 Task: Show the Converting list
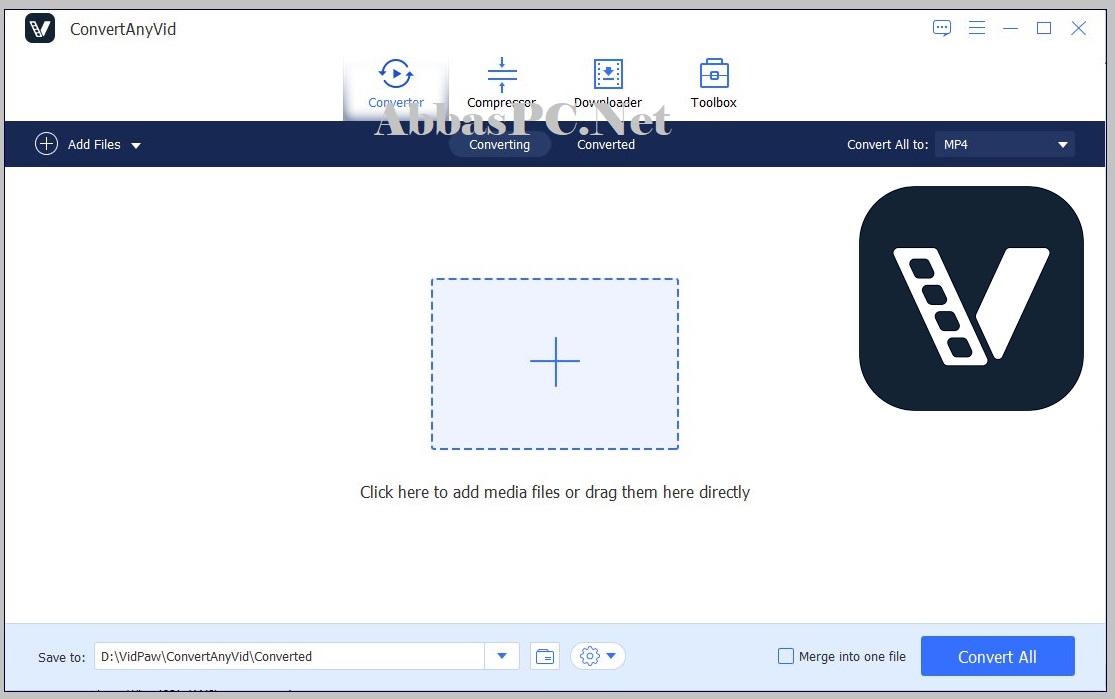pyautogui.click(x=499, y=144)
